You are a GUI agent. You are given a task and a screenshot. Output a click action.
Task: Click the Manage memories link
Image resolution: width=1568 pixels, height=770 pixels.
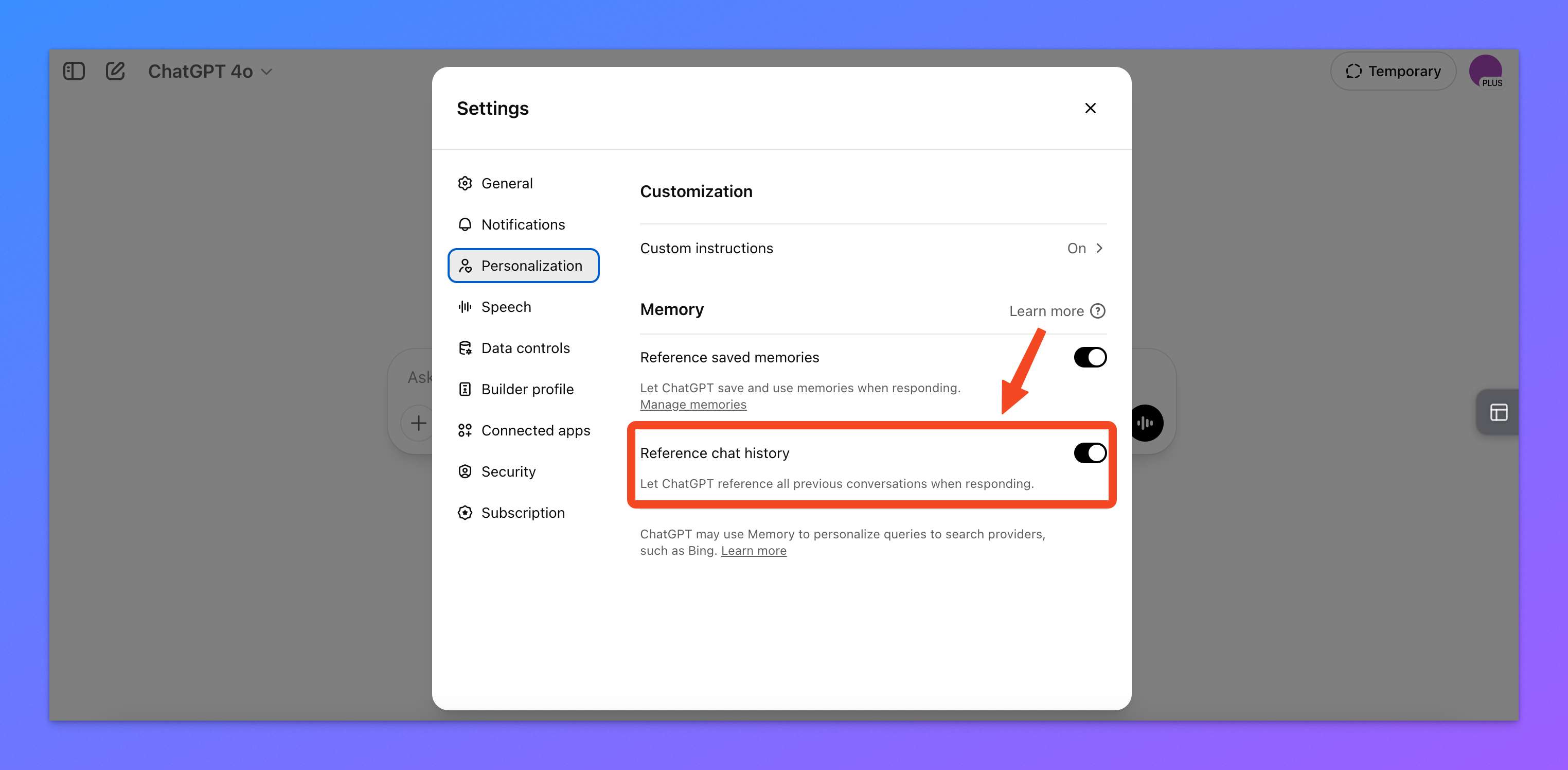[x=693, y=405]
